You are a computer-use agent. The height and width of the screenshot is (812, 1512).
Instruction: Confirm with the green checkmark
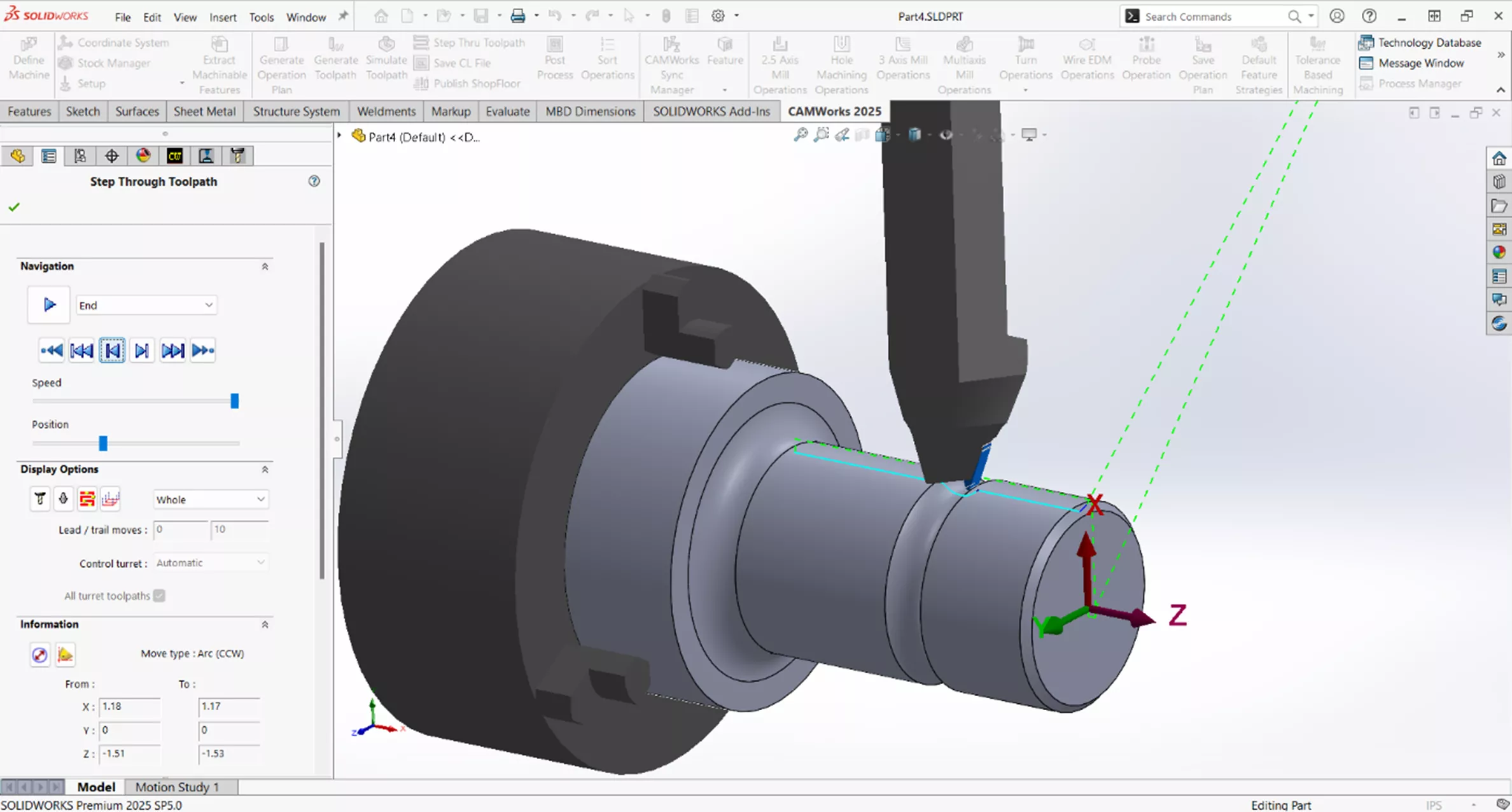tap(14, 206)
